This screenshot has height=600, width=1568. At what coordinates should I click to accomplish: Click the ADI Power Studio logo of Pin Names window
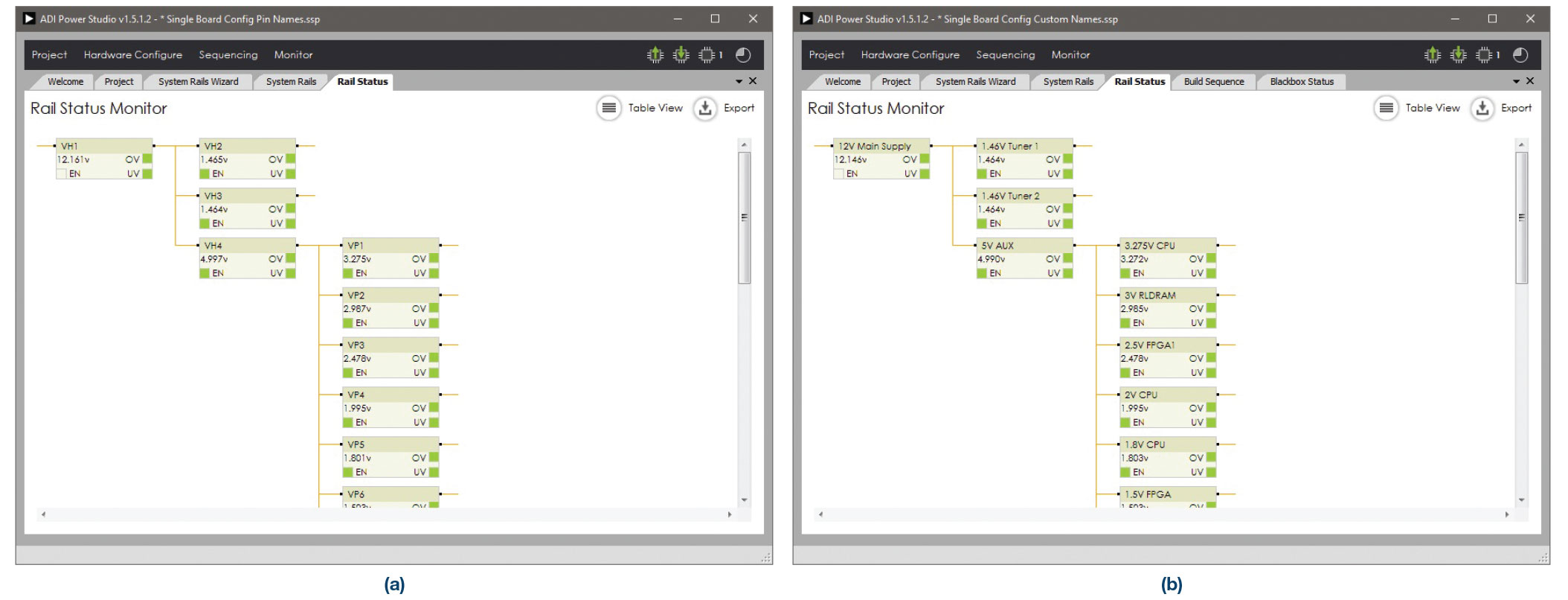[x=29, y=19]
